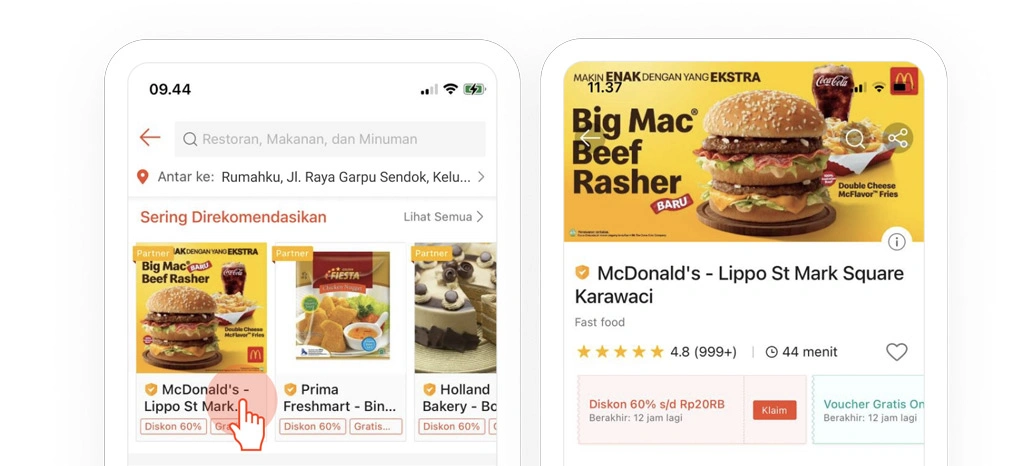This screenshot has width=1026, height=466.
Task: Claim the Diskon 60% voucher with Klaim
Action: [x=775, y=410]
